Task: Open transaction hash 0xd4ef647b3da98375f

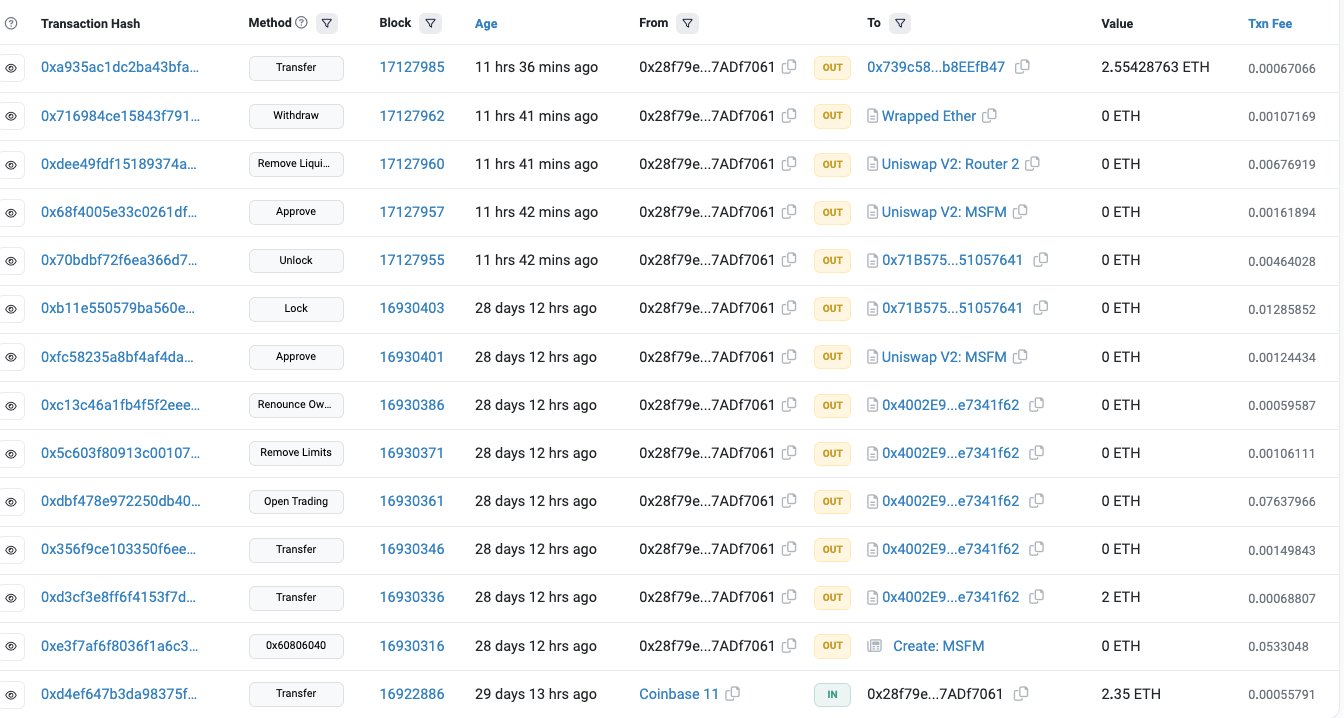Action: 120,694
